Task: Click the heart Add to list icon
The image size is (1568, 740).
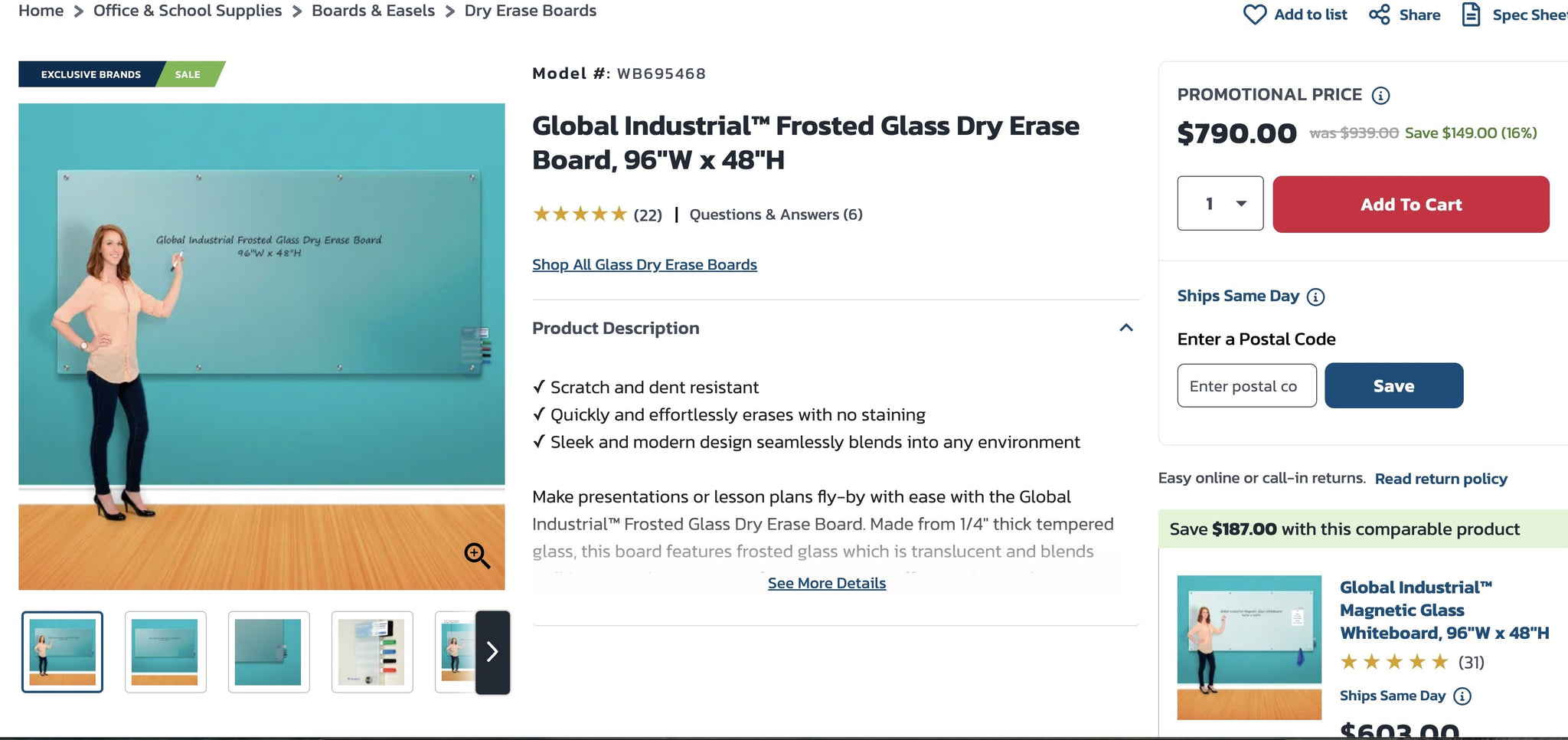Action: pyautogui.click(x=1254, y=15)
